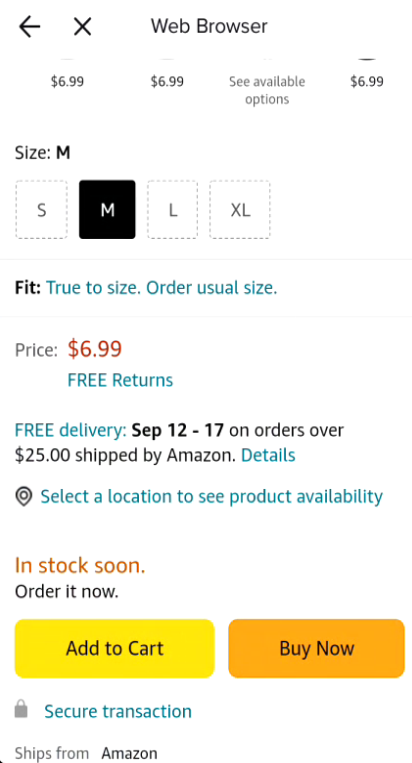View delivery Details link
Screen dimensions: 412x763
[268, 455]
